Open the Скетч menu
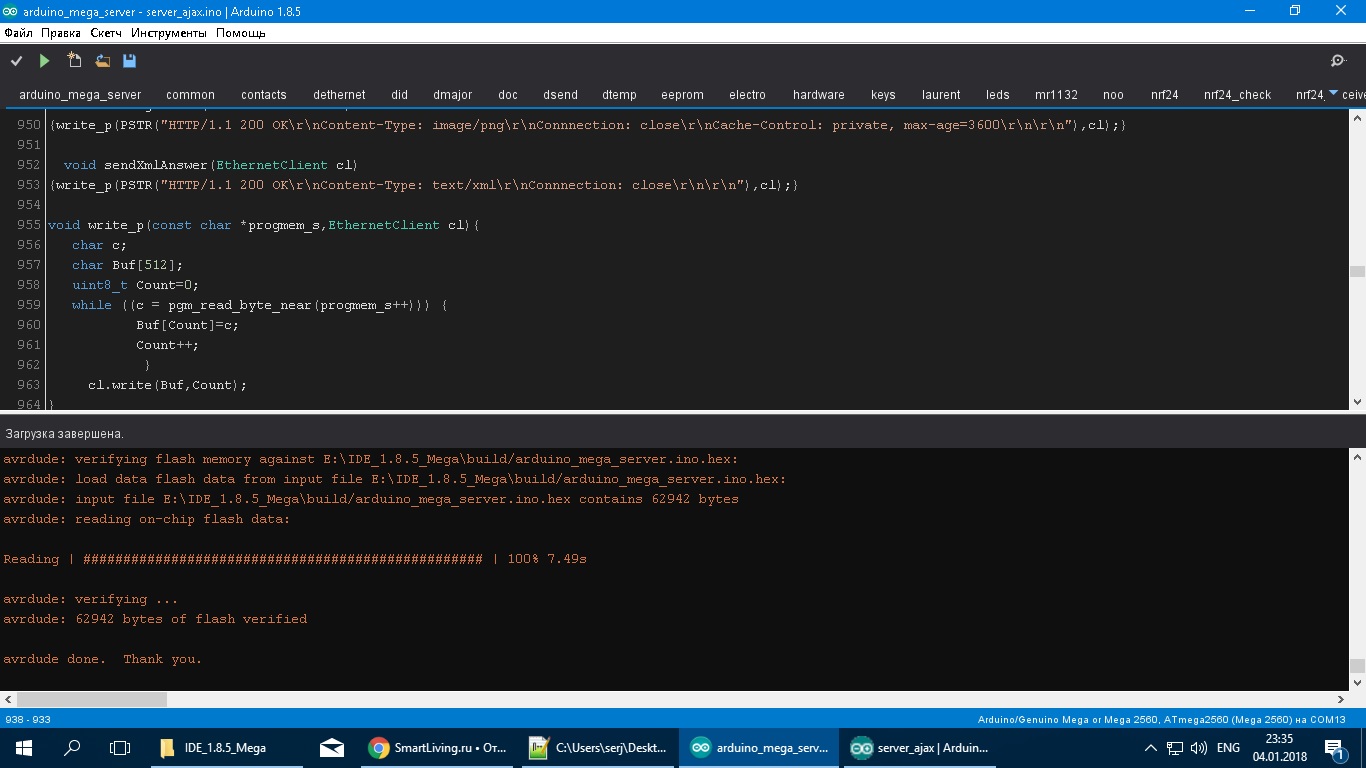Image resolution: width=1366 pixels, height=768 pixels. pyautogui.click(x=106, y=33)
